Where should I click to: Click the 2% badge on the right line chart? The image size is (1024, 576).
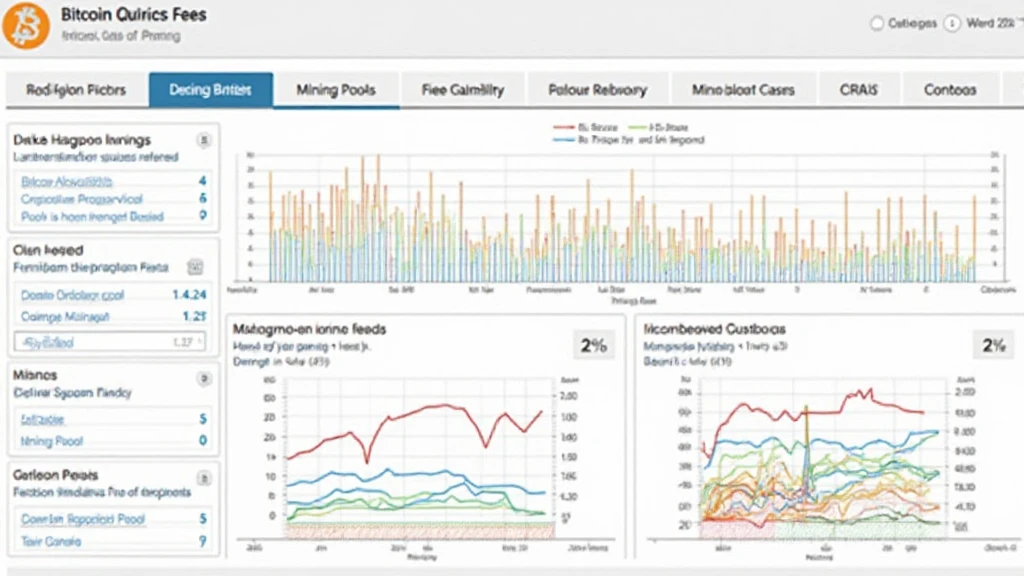tap(993, 345)
